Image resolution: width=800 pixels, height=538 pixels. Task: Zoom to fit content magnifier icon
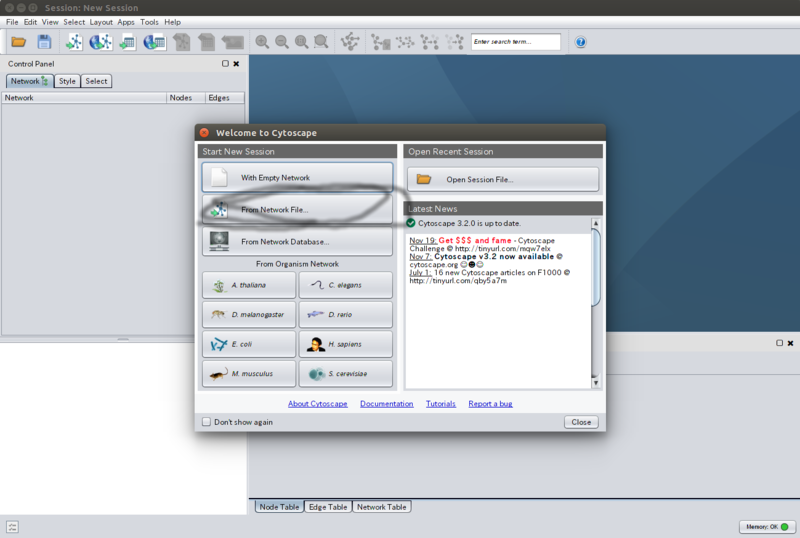(x=302, y=42)
